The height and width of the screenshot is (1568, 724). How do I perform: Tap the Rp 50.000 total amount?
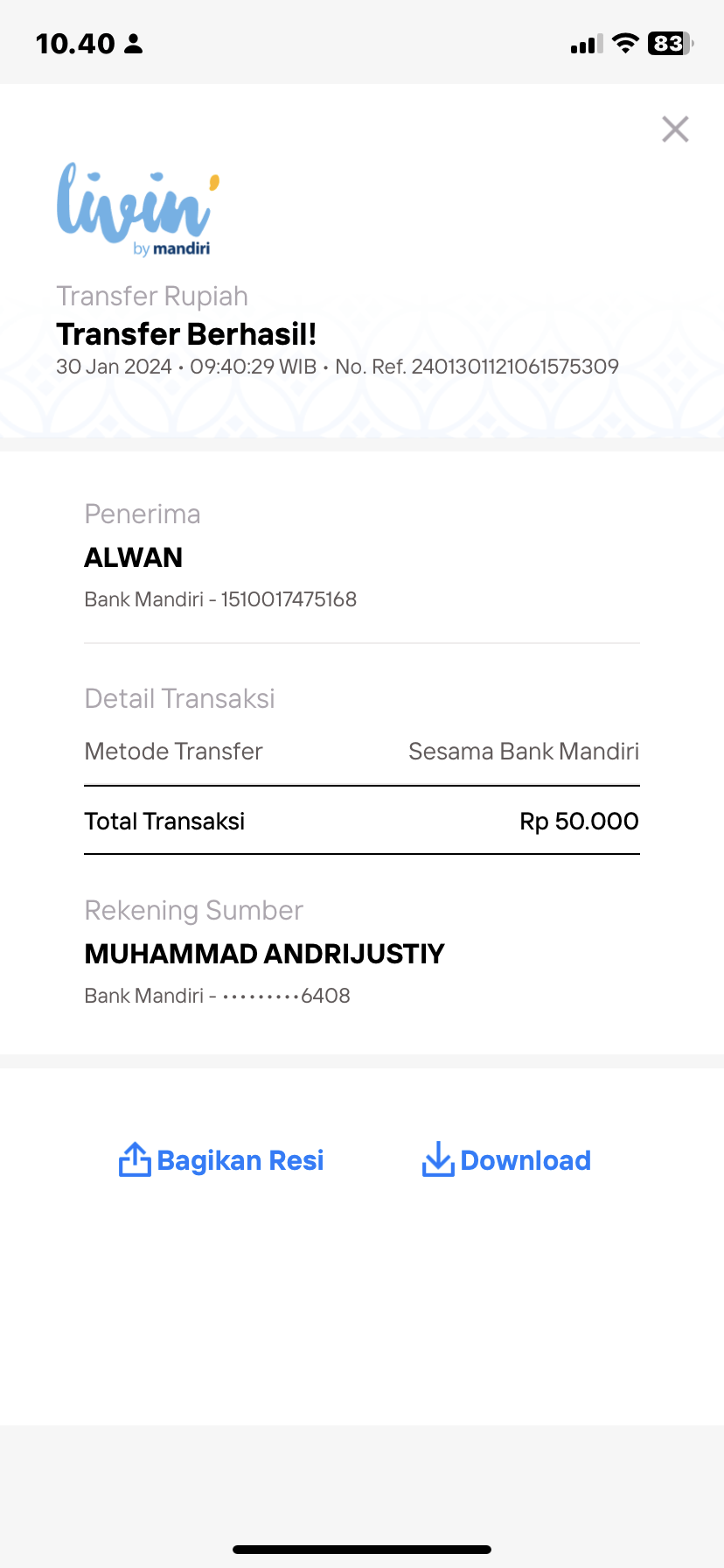579,821
